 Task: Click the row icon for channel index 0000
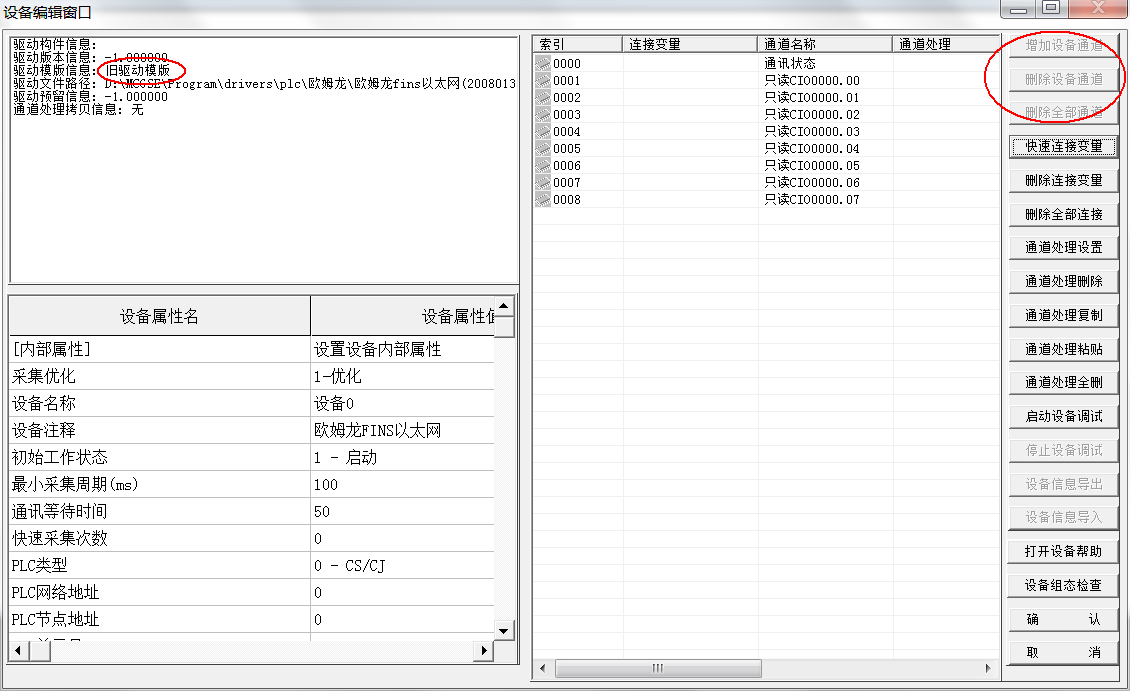[x=543, y=64]
